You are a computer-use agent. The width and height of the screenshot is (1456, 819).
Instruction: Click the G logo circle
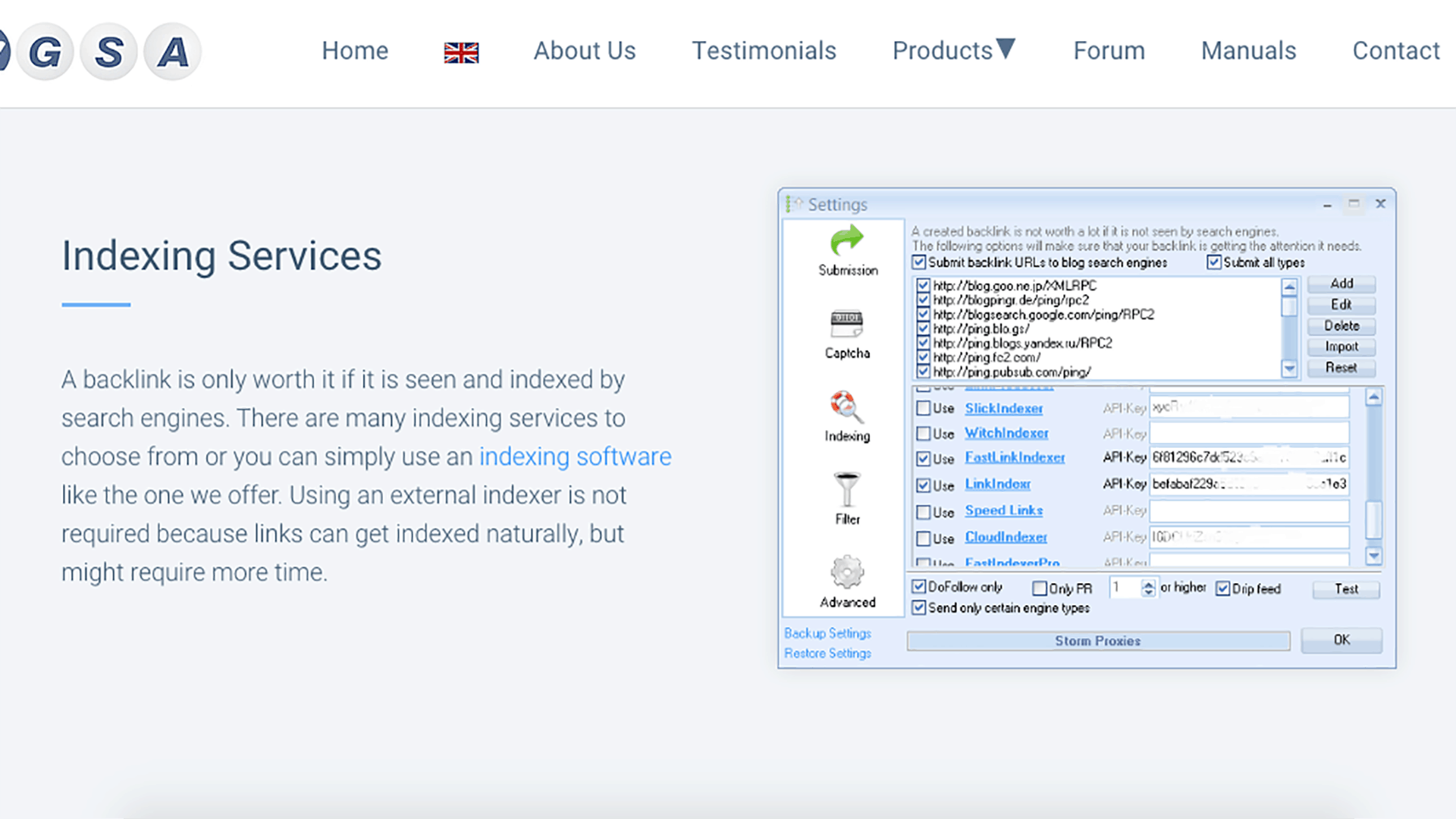click(45, 52)
